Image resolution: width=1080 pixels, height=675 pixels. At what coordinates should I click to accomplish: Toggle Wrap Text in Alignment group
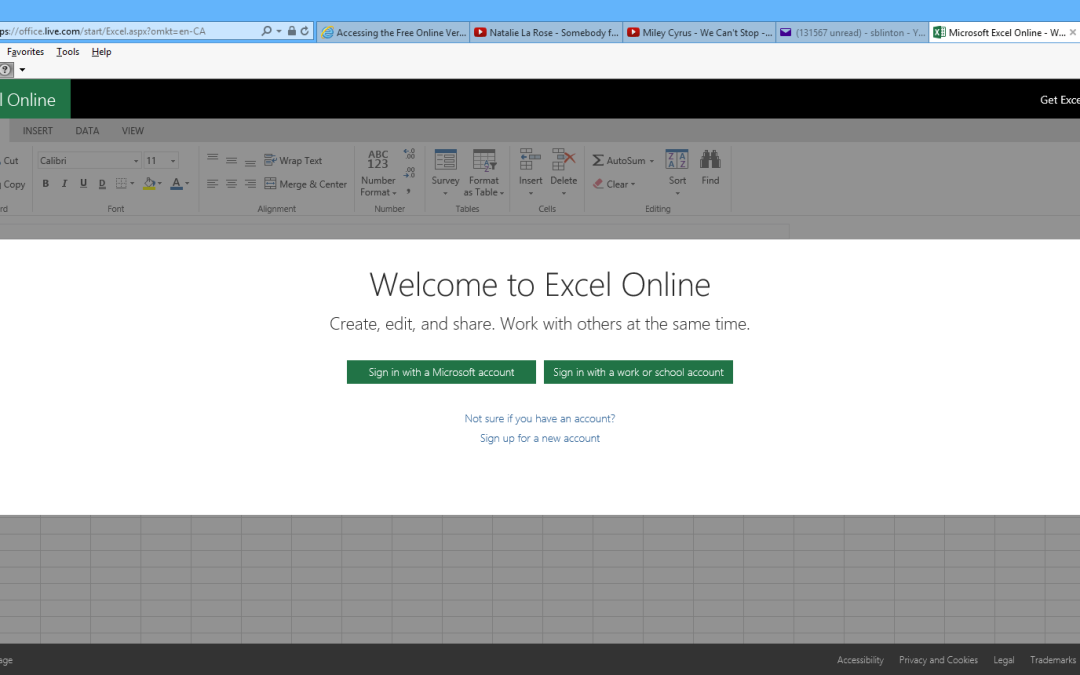[293, 160]
